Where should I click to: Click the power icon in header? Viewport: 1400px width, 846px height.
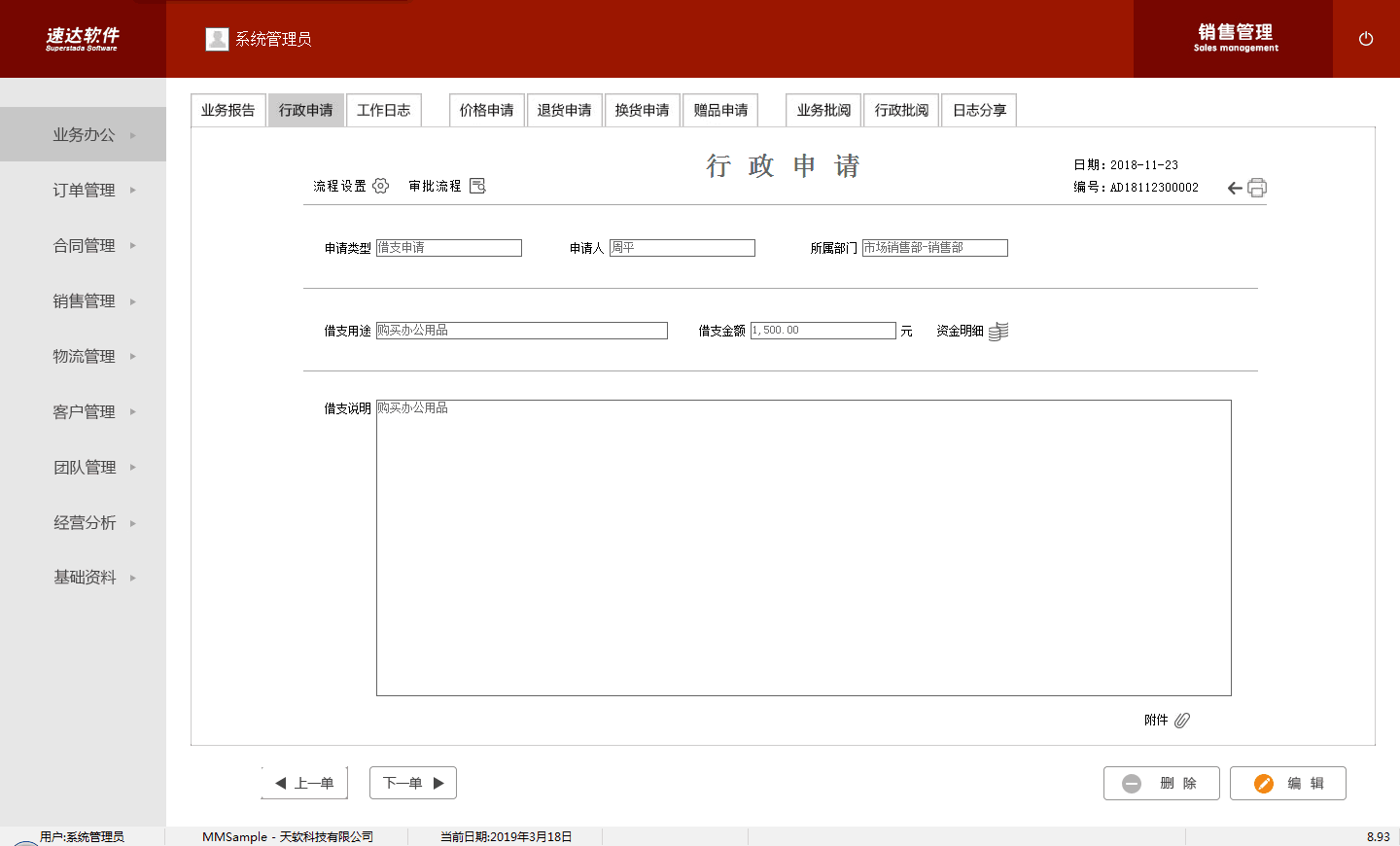click(x=1366, y=39)
